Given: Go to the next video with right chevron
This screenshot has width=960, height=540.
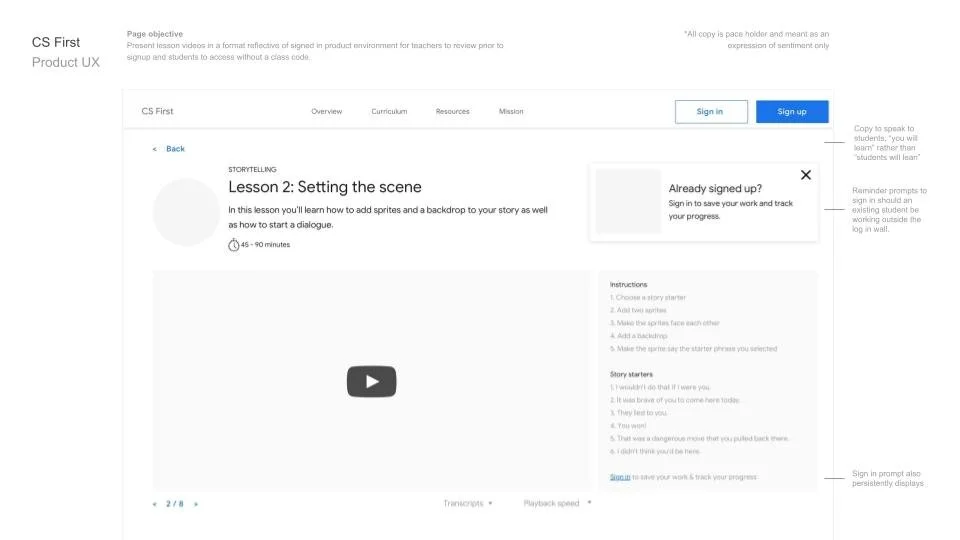Looking at the screenshot, I should click(x=196, y=504).
